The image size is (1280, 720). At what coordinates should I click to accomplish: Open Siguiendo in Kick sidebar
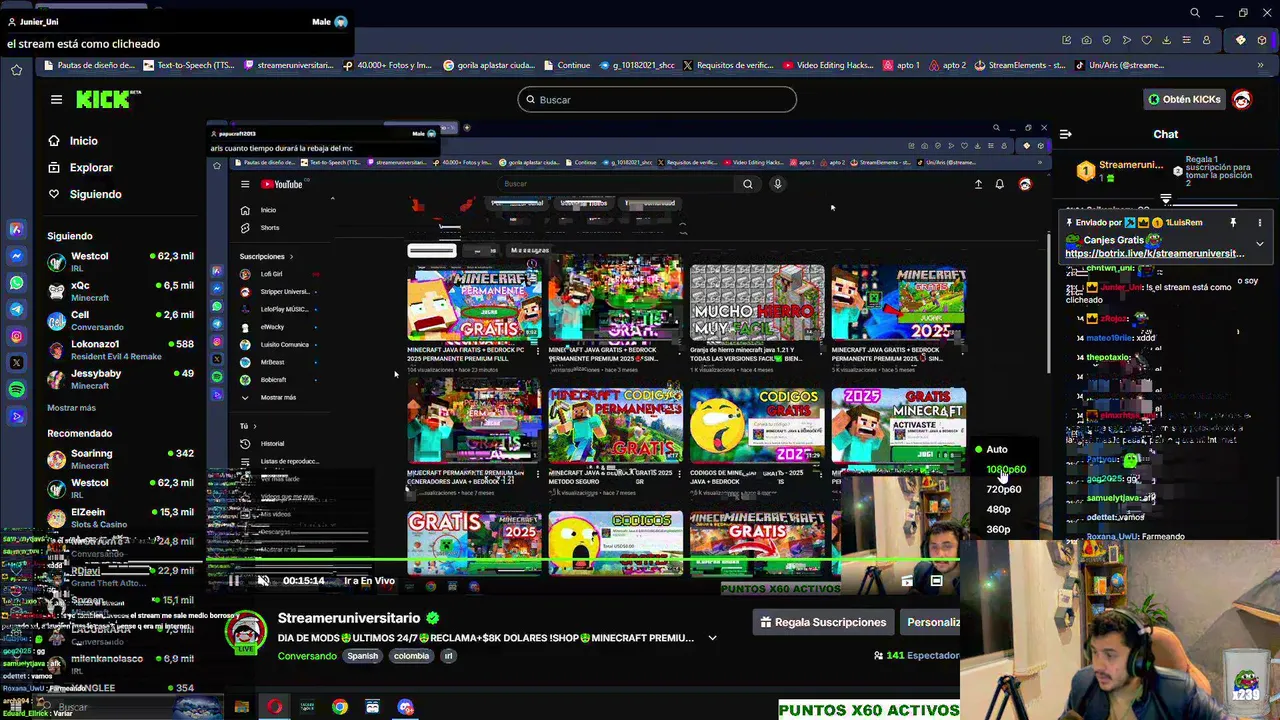pyautogui.click(x=95, y=194)
